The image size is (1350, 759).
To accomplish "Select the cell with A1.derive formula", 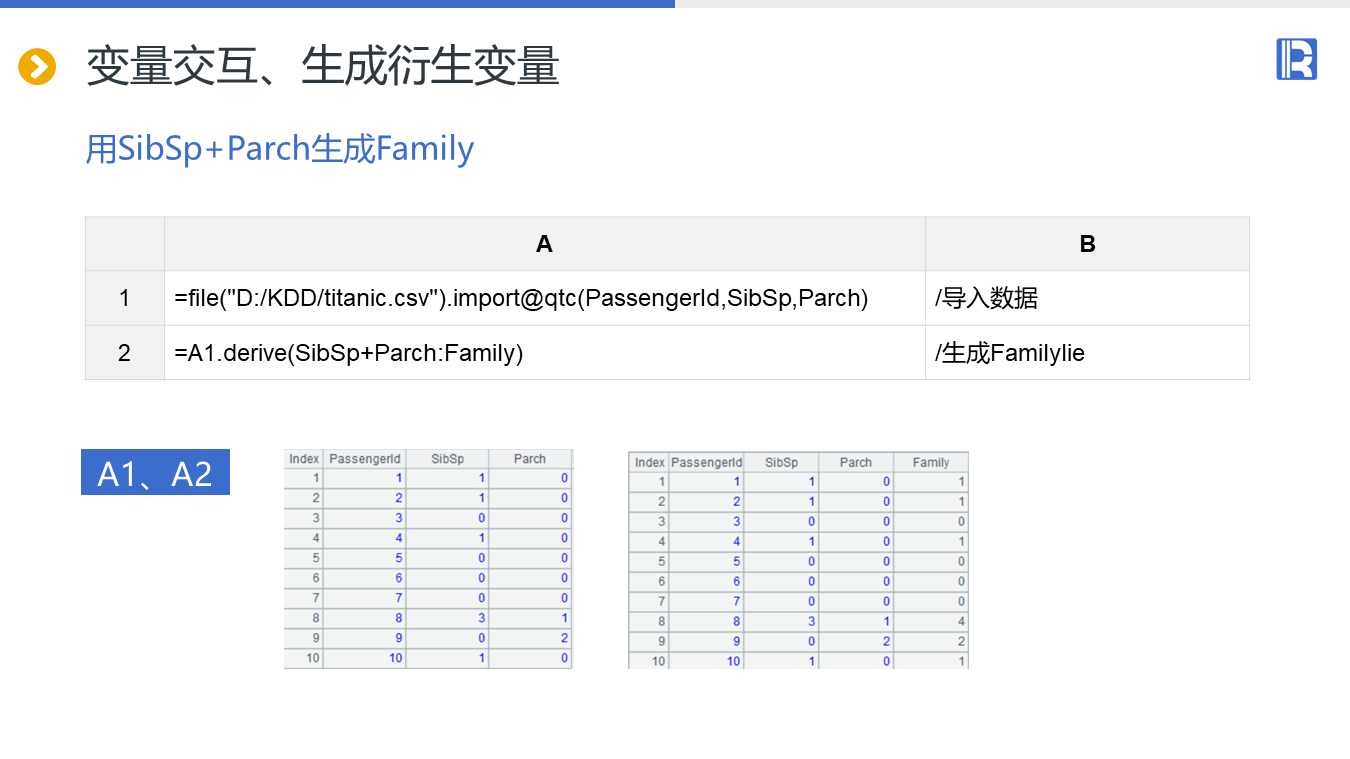I will 349,353.
